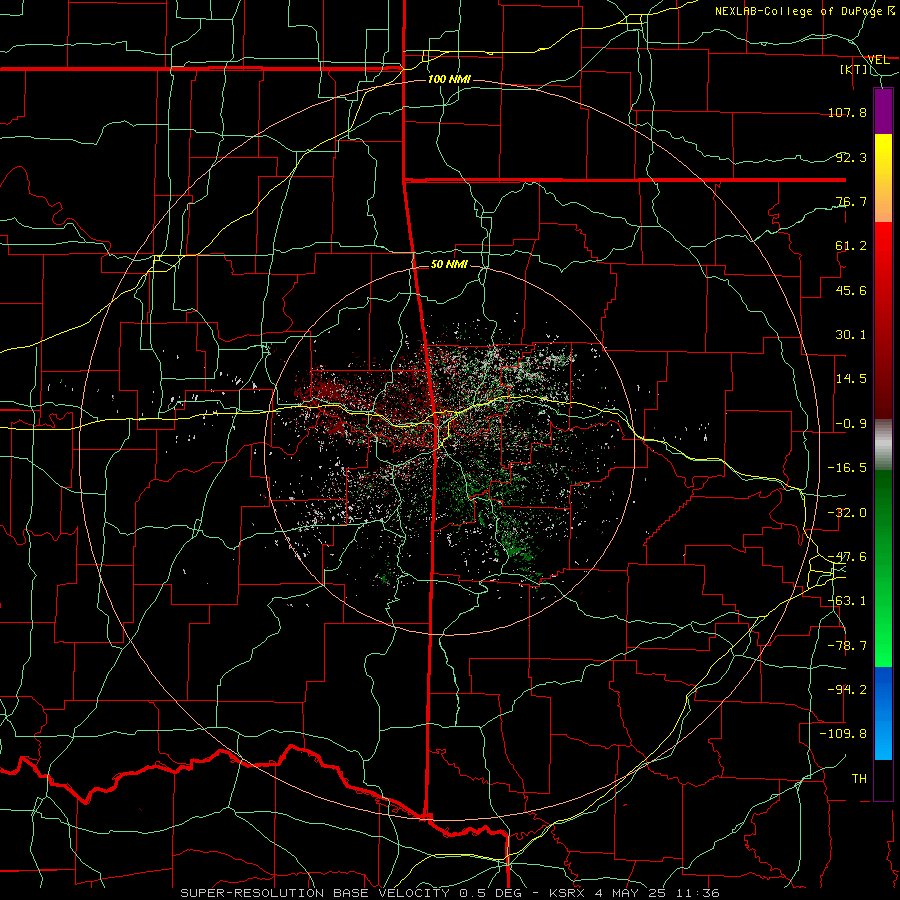Click the -63.1 velocity scale value
This screenshot has width=900, height=900.
coord(847,601)
